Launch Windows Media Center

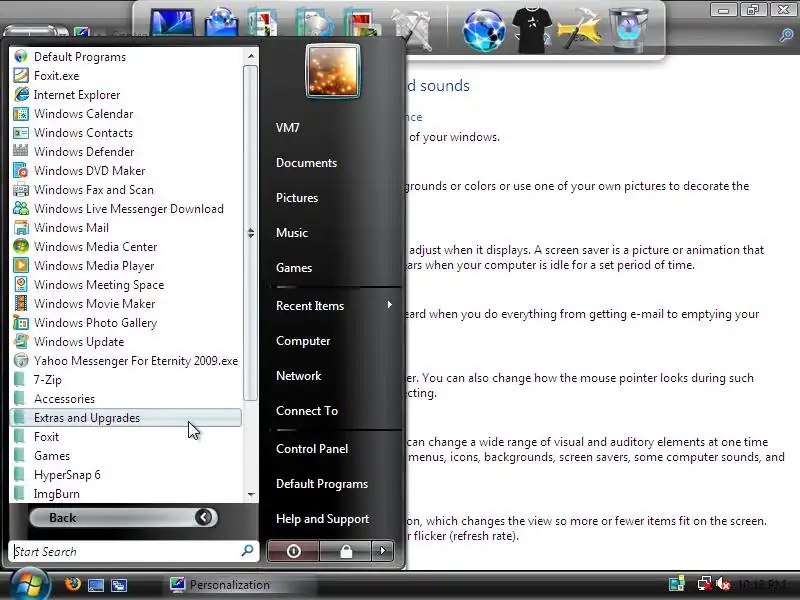[x=126, y=246]
